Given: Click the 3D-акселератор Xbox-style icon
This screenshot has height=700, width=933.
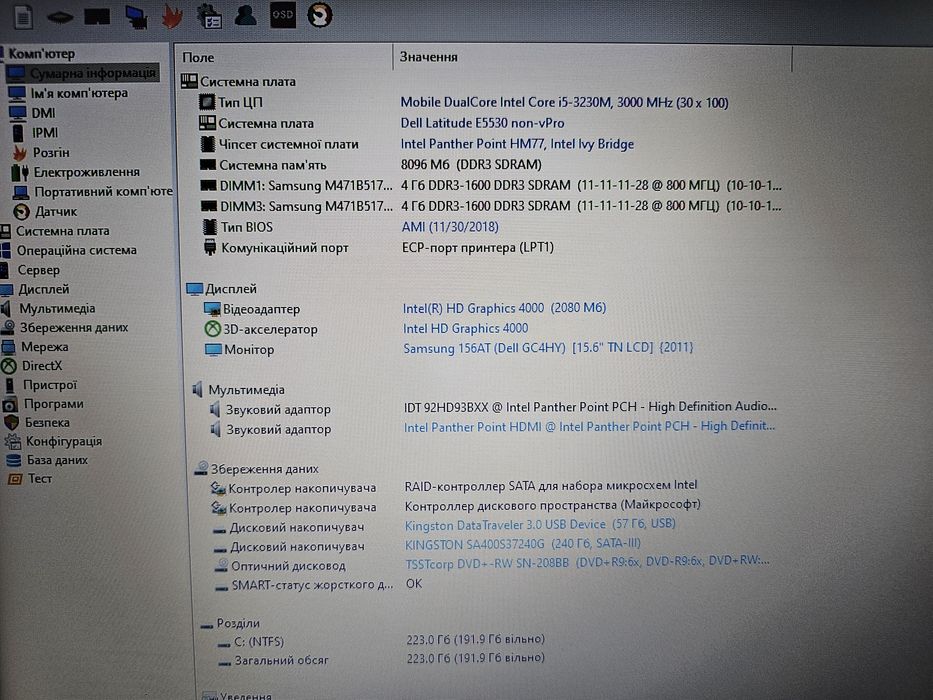Looking at the screenshot, I should [x=212, y=329].
